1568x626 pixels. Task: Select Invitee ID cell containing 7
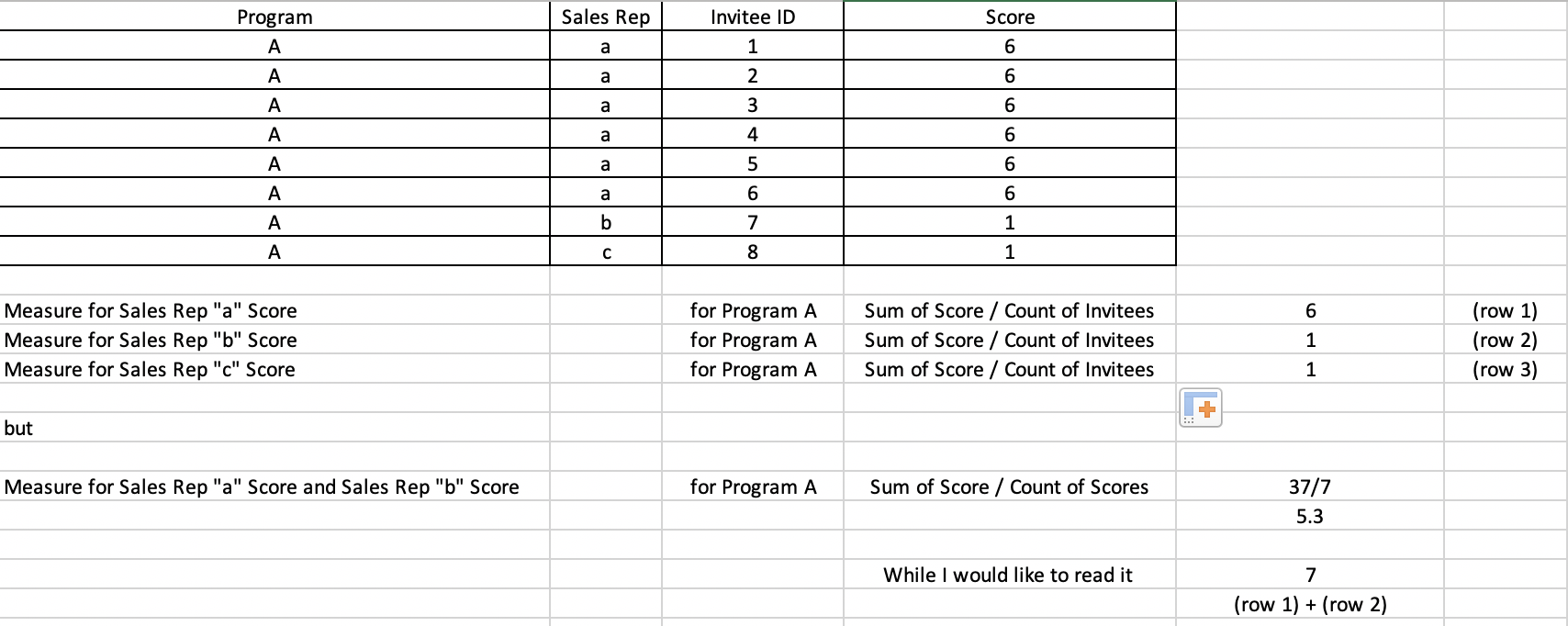pos(753,222)
